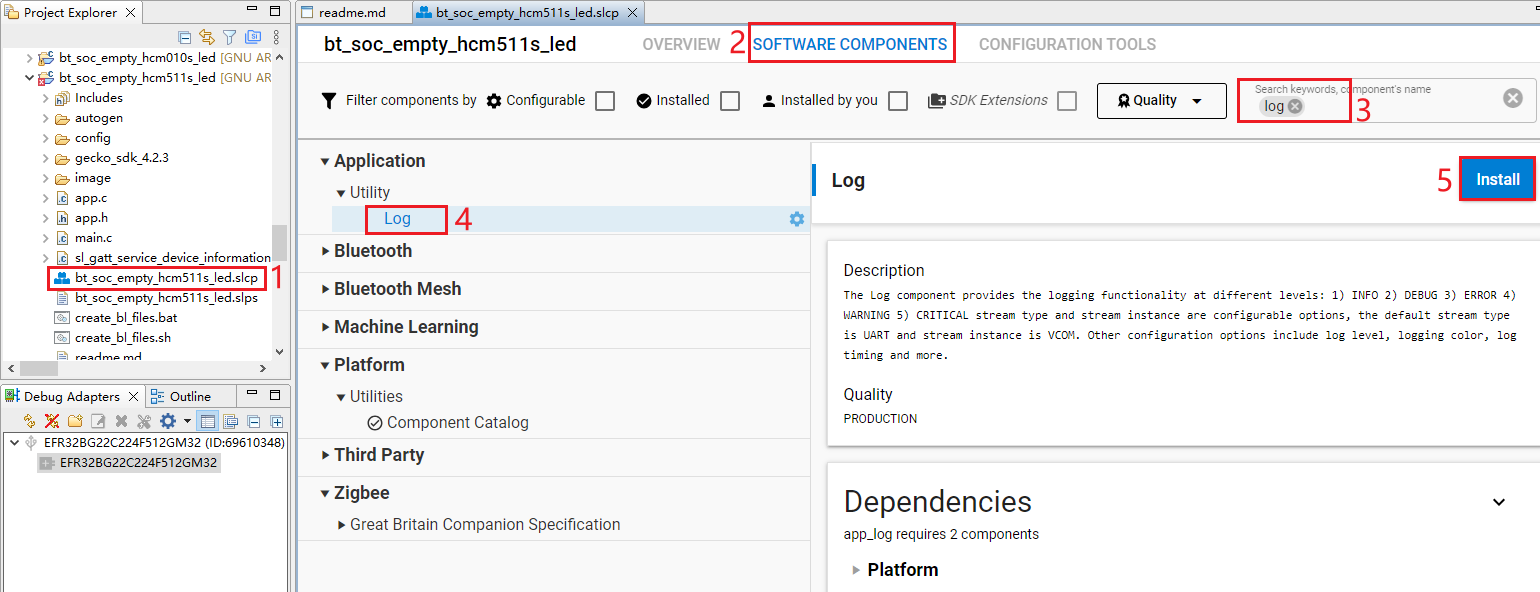Click the Log component configure gear icon
Image resolution: width=1540 pixels, height=592 pixels.
pyautogui.click(x=796, y=218)
